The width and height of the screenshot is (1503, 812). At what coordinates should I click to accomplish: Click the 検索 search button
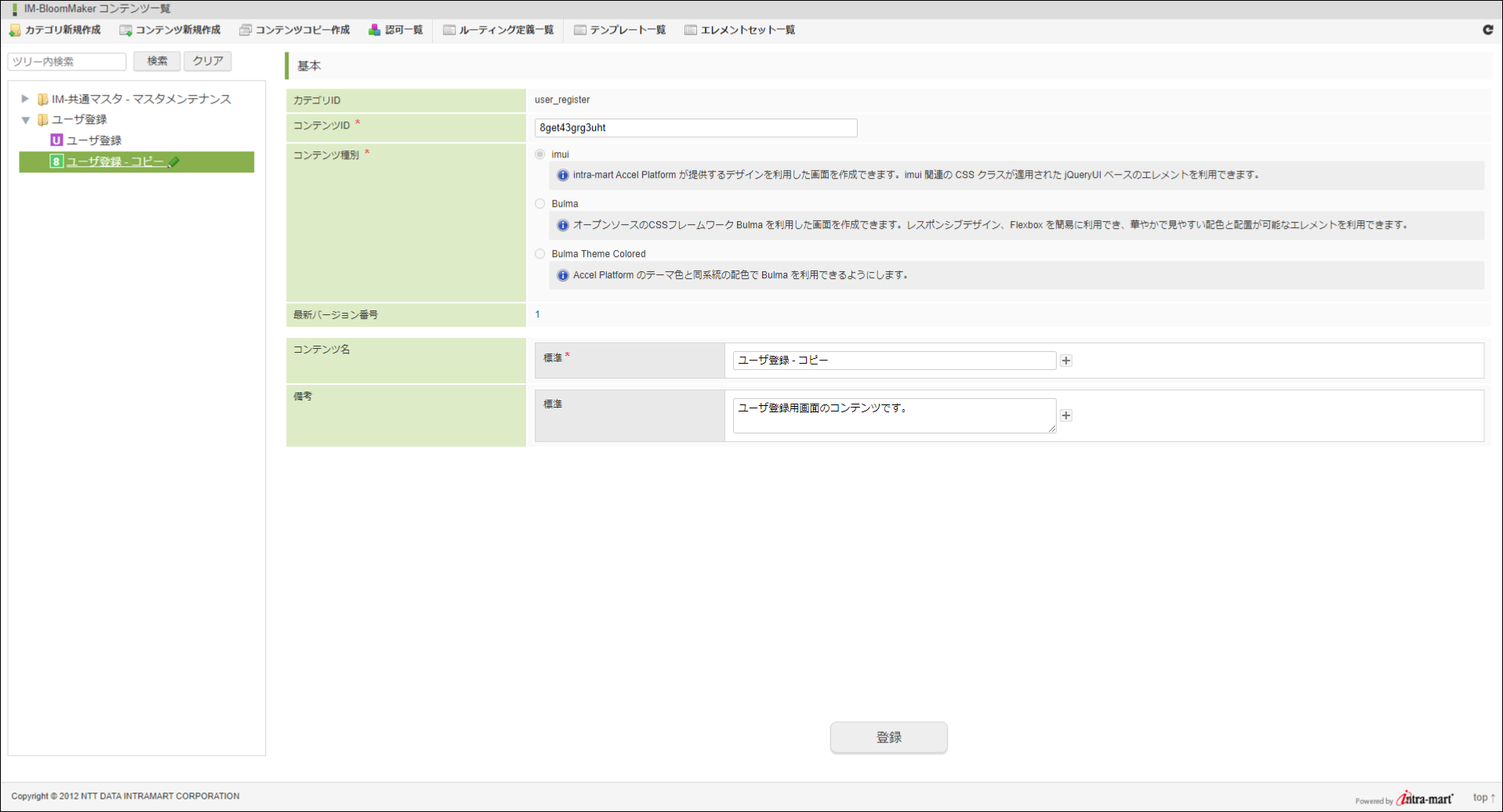point(157,61)
